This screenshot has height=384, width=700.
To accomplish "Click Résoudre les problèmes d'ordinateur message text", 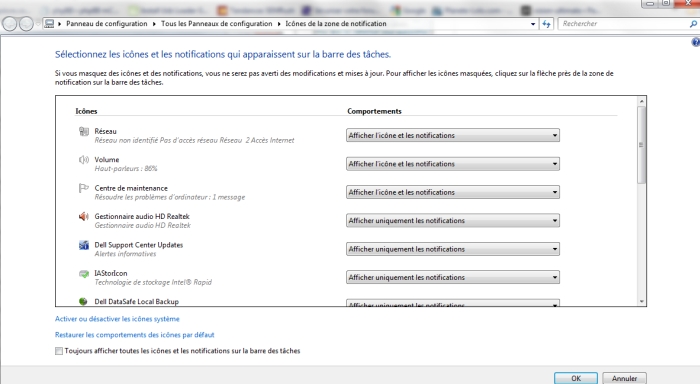I will (x=170, y=197).
